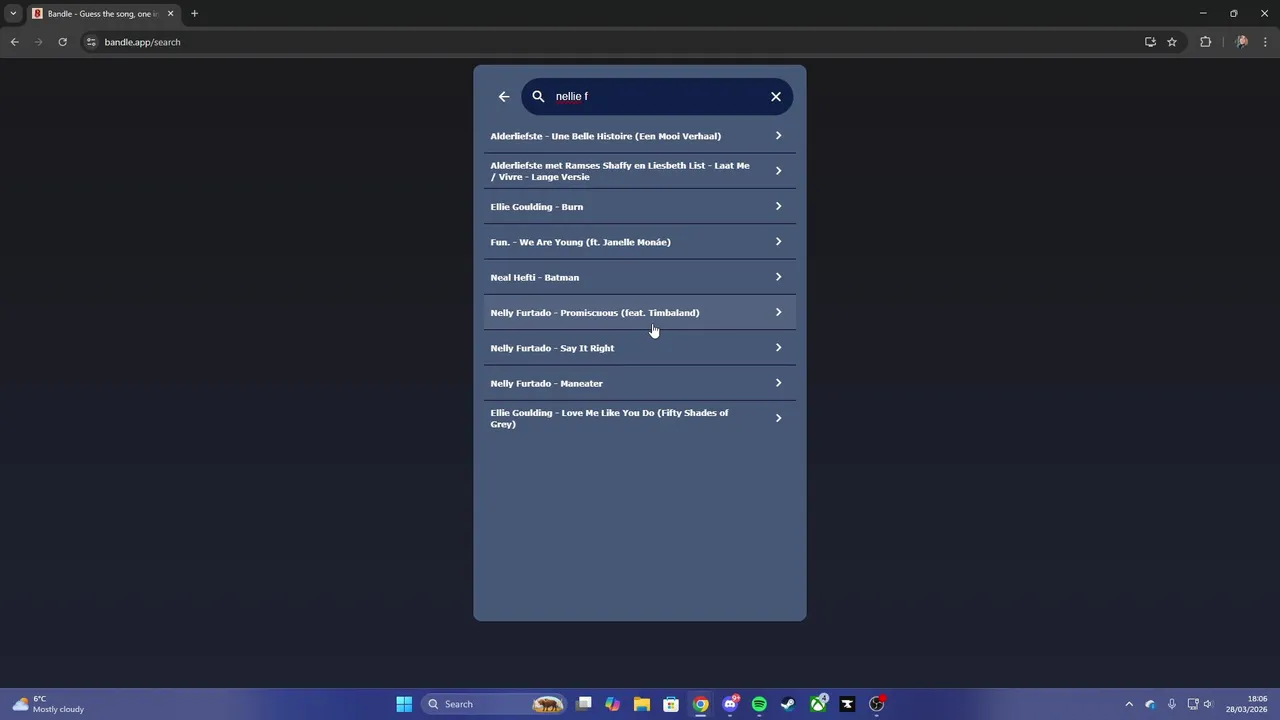Open the Chrome extensions puzzle icon
The height and width of the screenshot is (720, 1280).
pyautogui.click(x=1205, y=42)
